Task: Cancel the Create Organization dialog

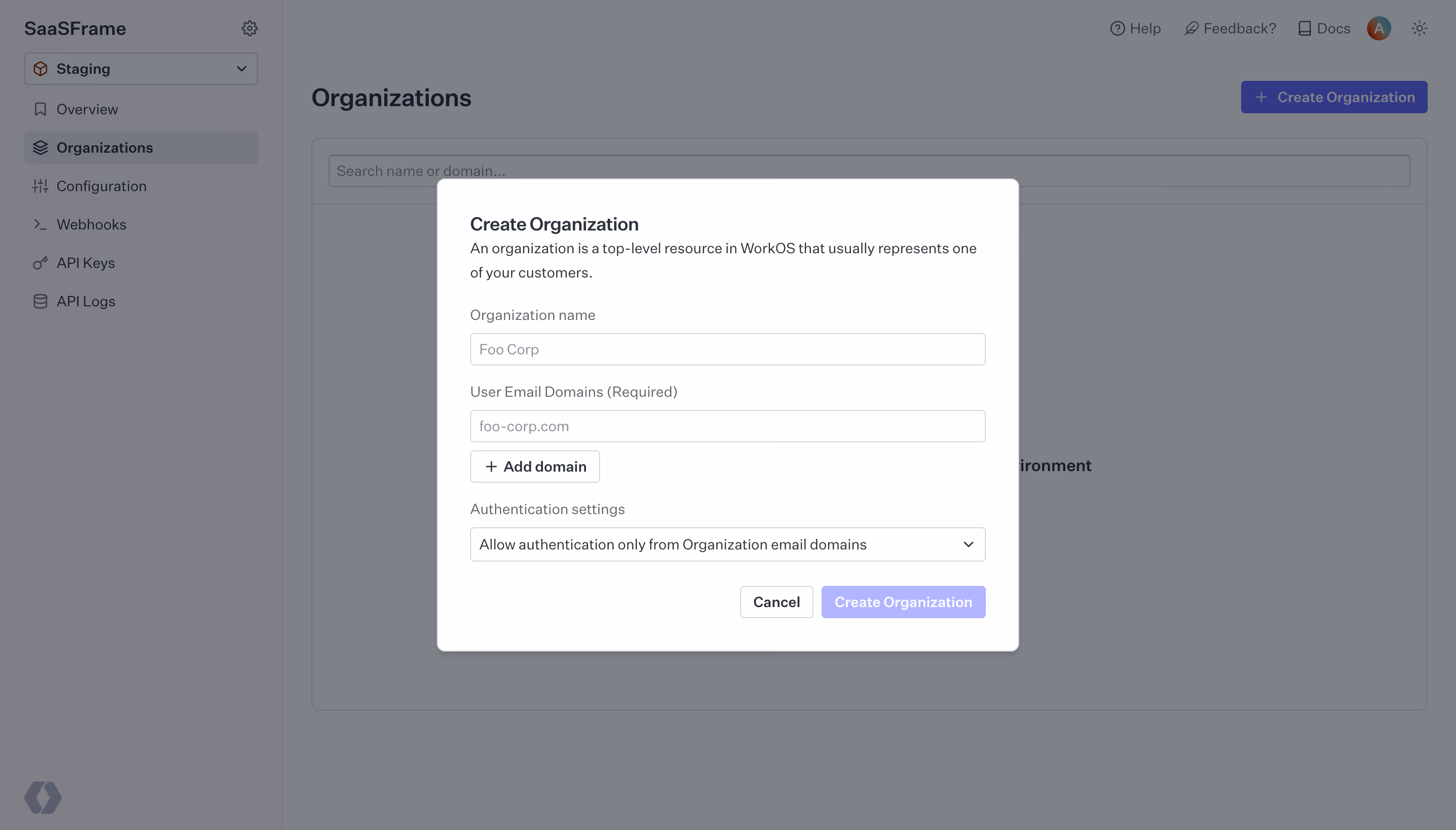Action: 777,602
